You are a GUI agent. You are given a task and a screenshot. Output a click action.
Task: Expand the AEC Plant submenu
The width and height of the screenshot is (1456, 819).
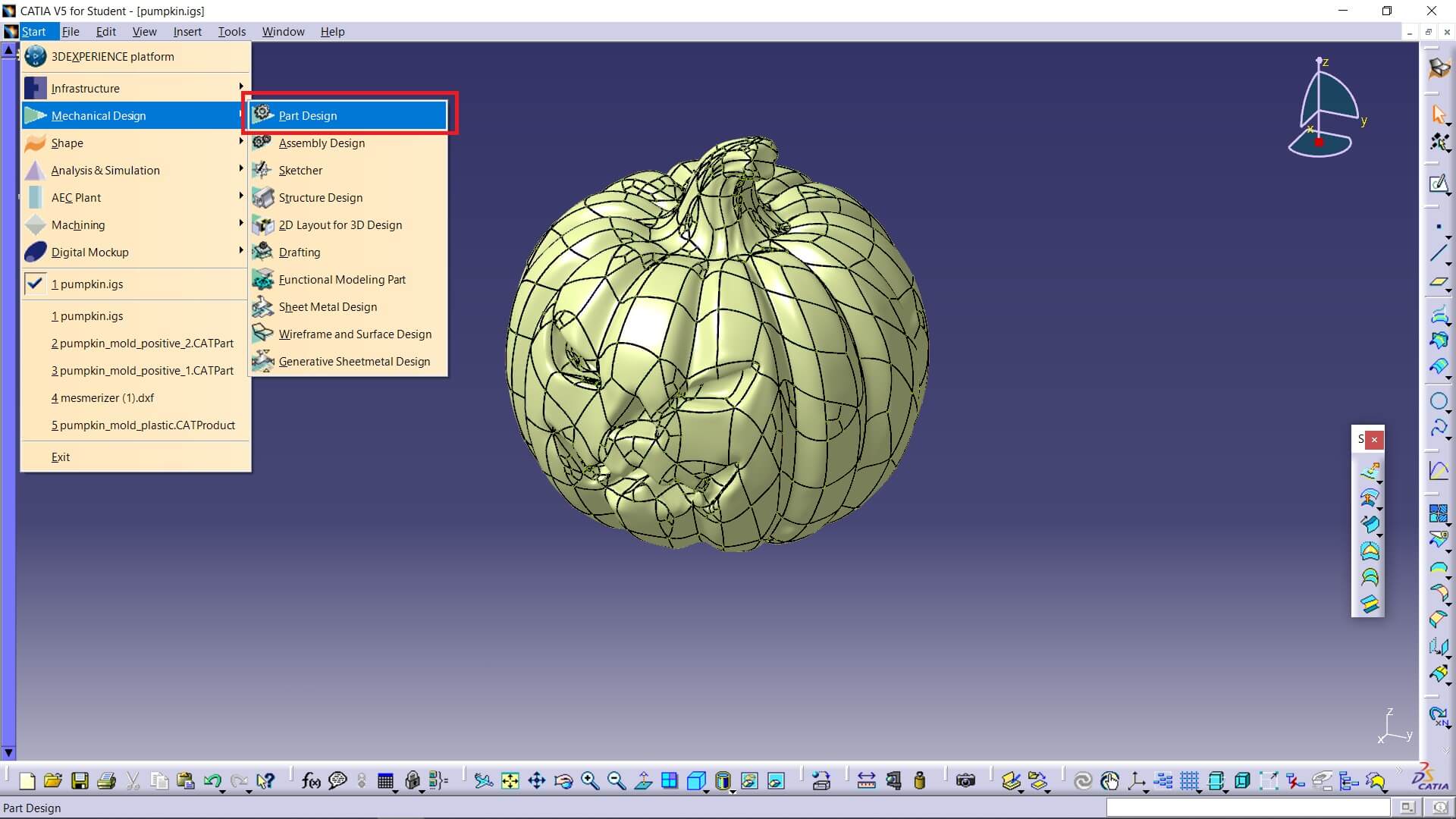coord(135,197)
